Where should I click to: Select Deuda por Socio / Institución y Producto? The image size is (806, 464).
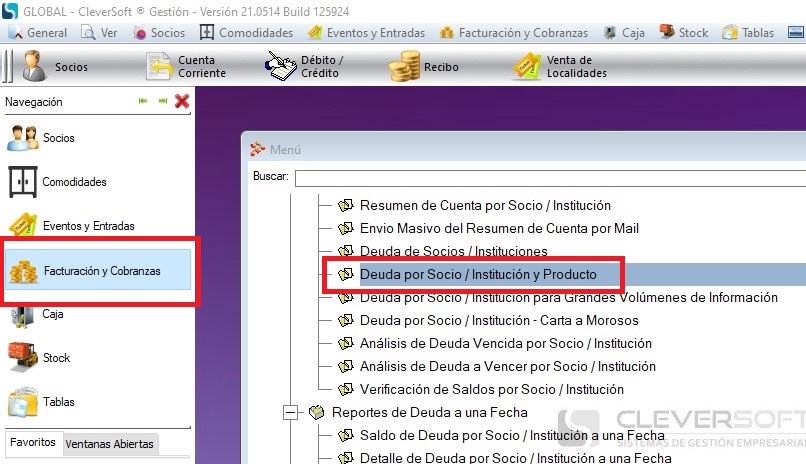(478, 274)
